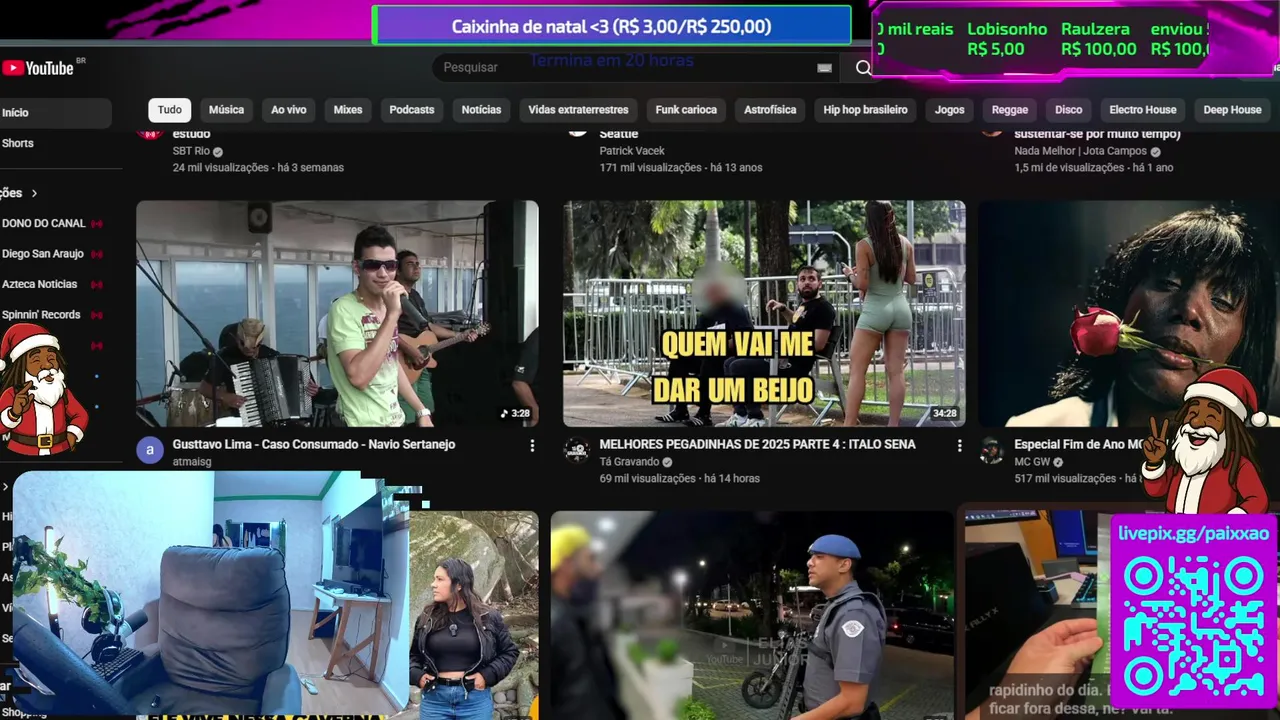Open the MC GW channel link

coord(1033,462)
